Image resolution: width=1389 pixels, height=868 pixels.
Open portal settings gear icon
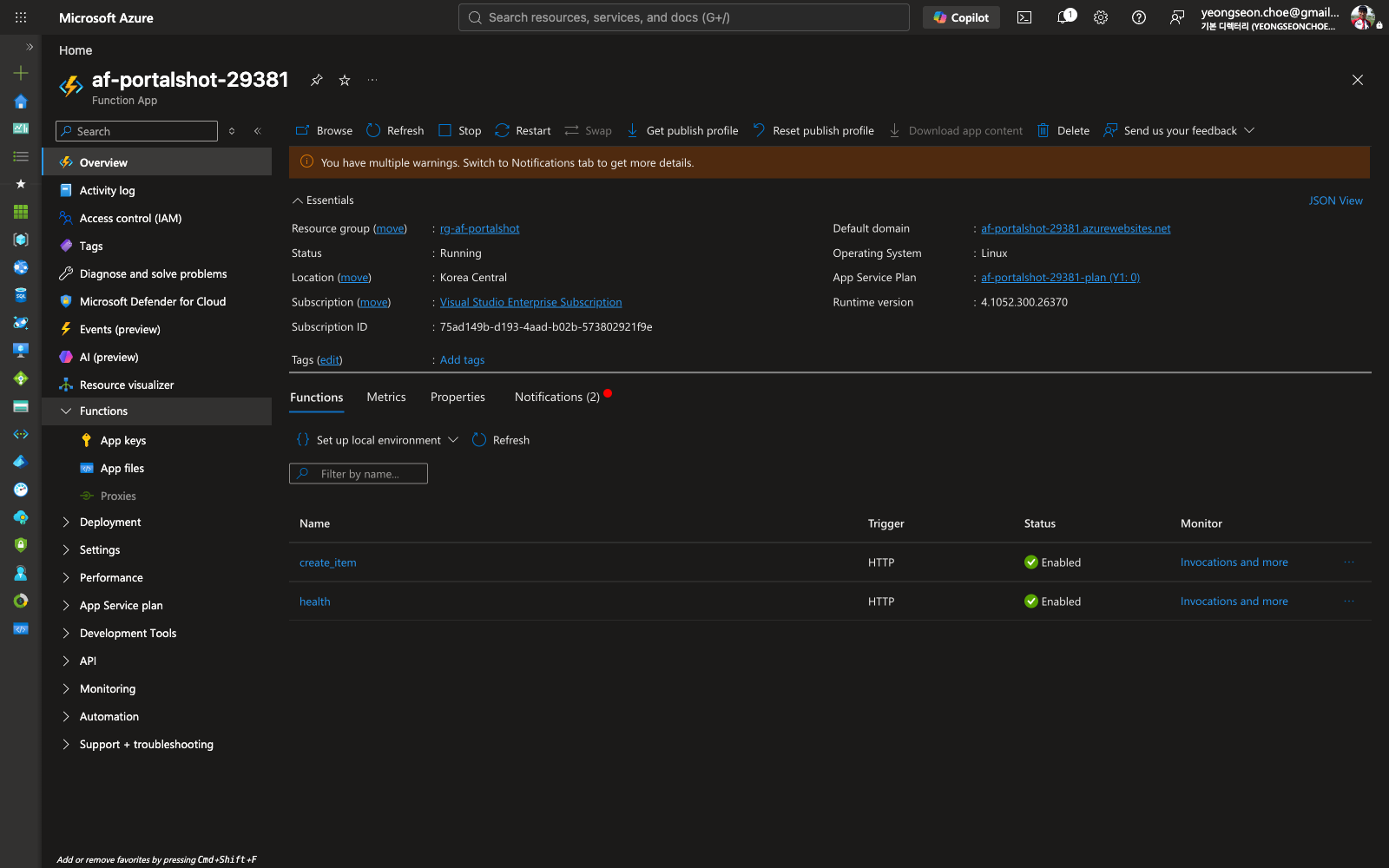(x=1101, y=17)
